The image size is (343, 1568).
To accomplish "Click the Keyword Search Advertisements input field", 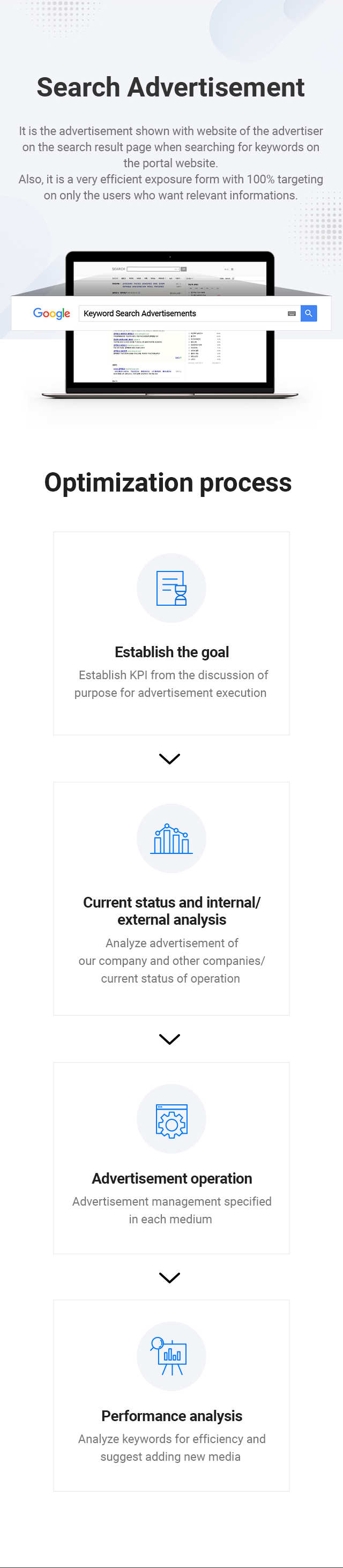I will pyautogui.click(x=189, y=314).
